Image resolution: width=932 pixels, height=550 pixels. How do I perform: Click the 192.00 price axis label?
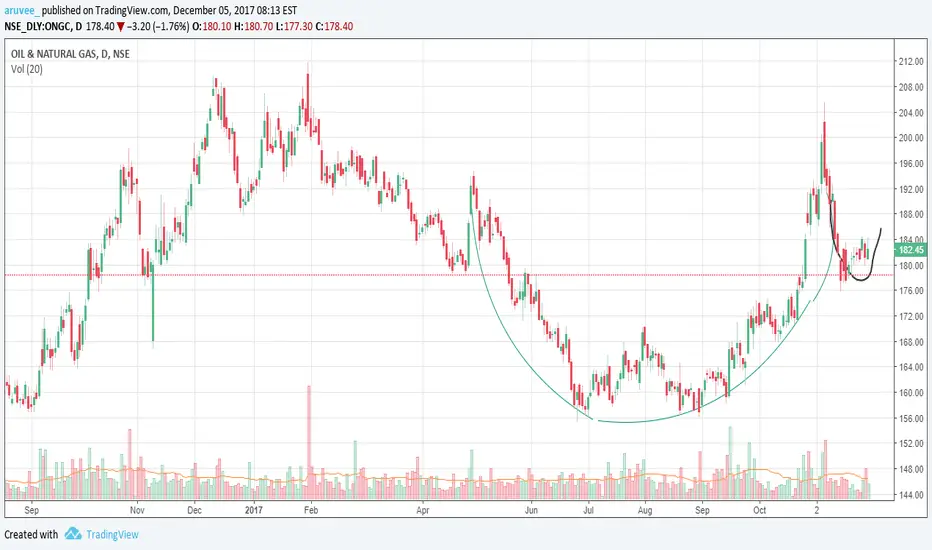[x=911, y=189]
